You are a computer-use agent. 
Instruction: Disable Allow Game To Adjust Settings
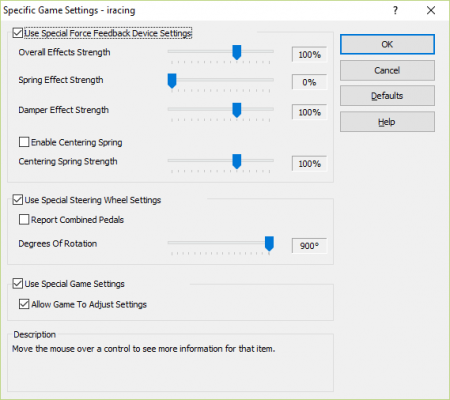[24, 304]
